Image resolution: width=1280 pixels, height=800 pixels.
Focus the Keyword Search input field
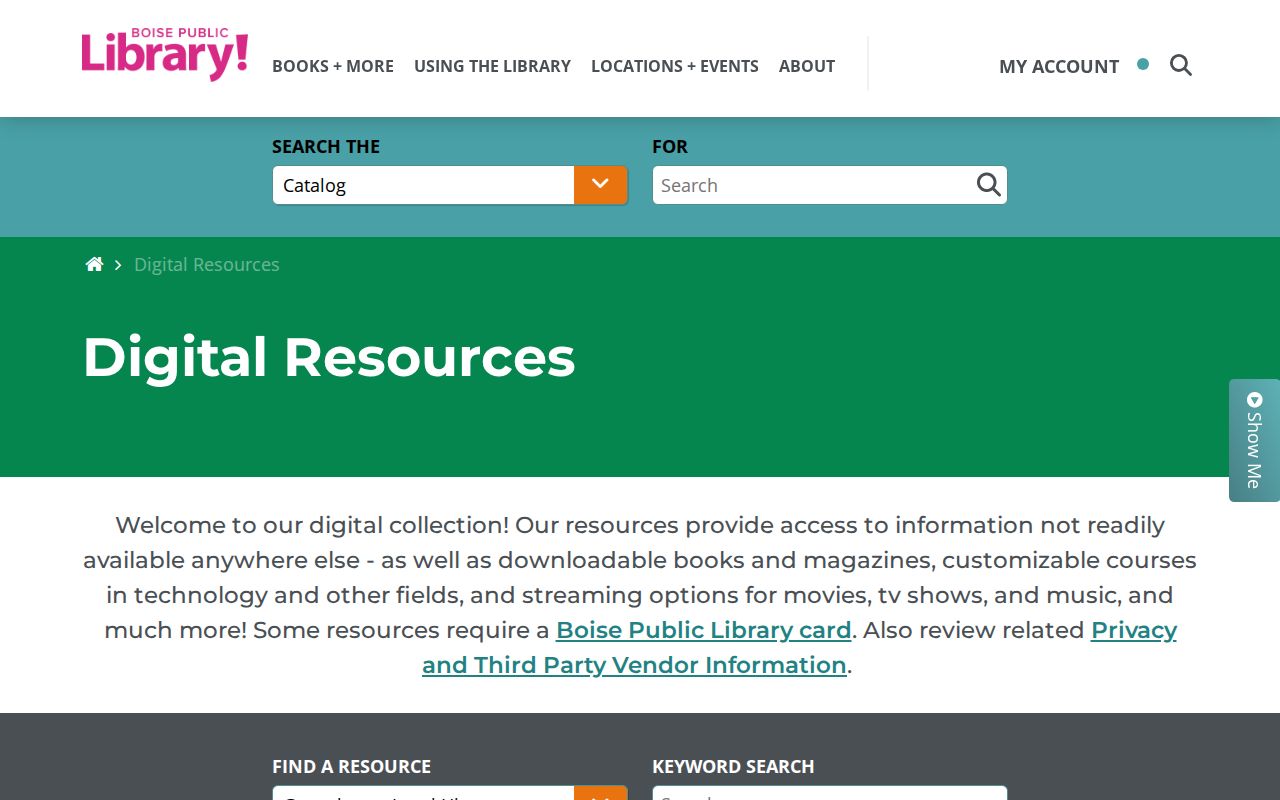(830, 793)
